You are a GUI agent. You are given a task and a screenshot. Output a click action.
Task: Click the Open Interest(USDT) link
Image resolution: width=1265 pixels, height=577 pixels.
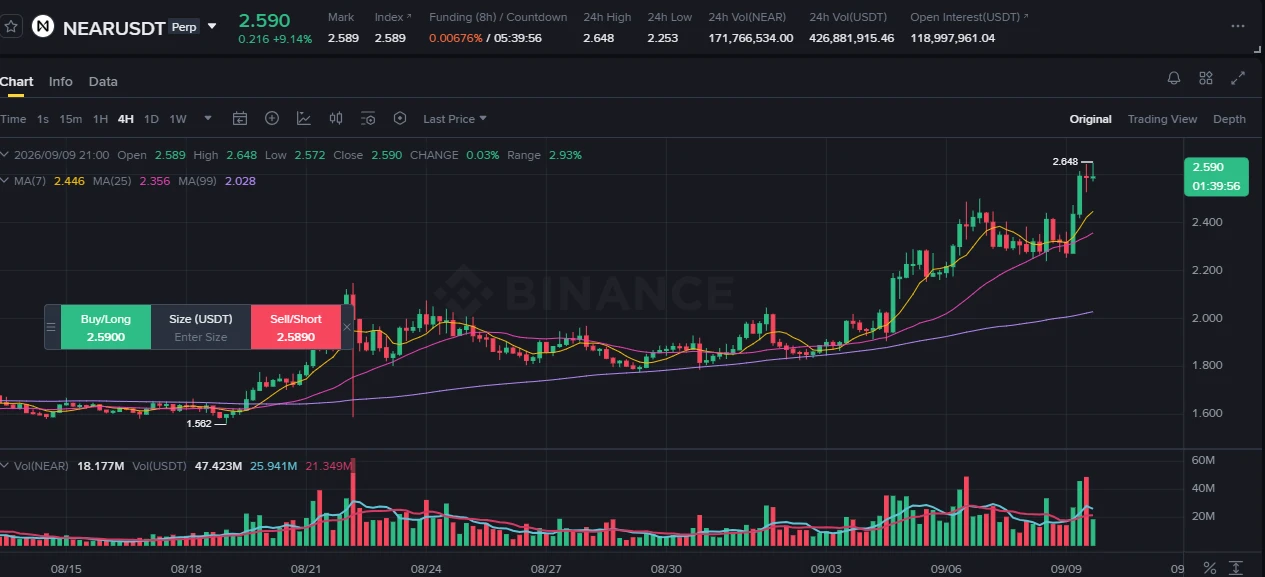(x=969, y=17)
